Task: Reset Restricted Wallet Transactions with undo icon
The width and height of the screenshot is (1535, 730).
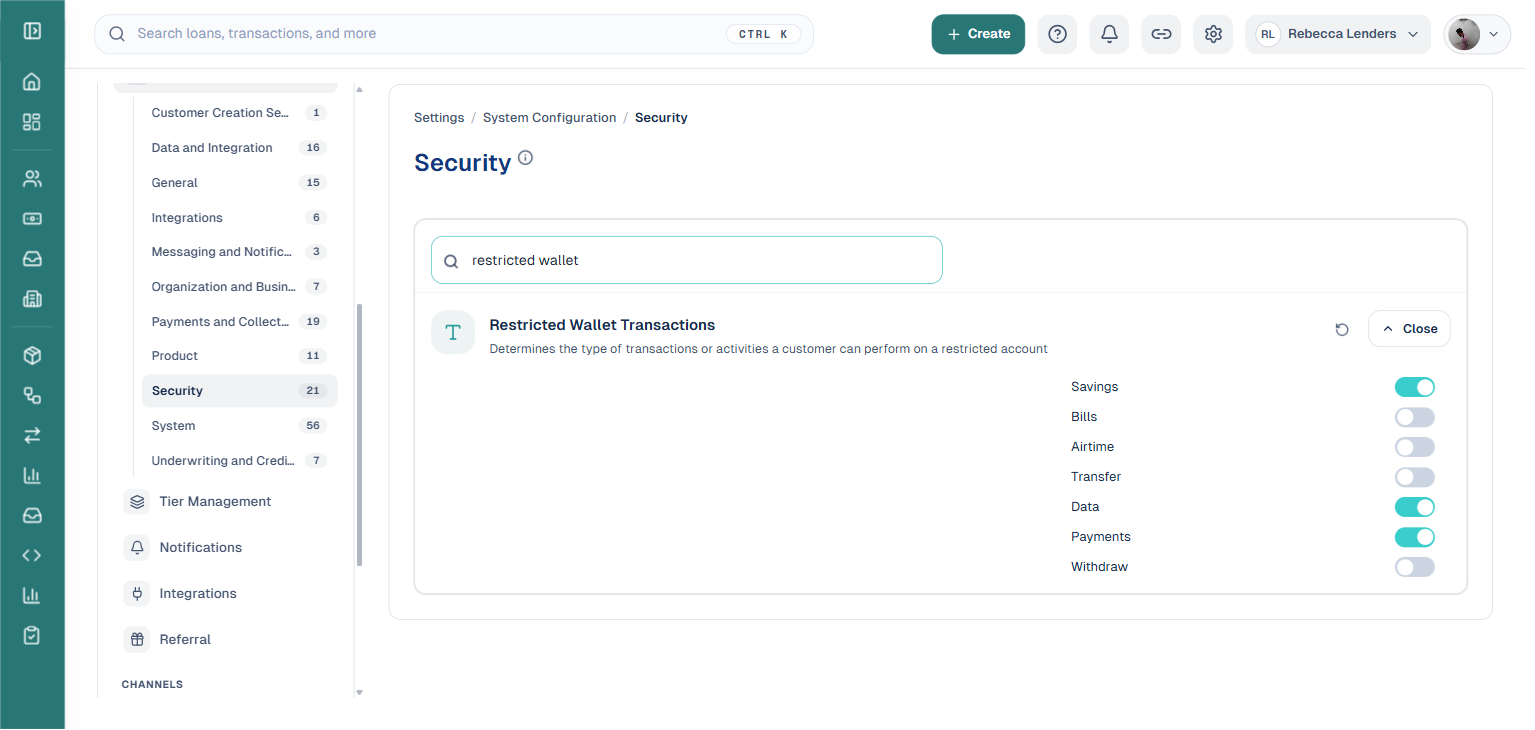Action: pyautogui.click(x=1342, y=329)
